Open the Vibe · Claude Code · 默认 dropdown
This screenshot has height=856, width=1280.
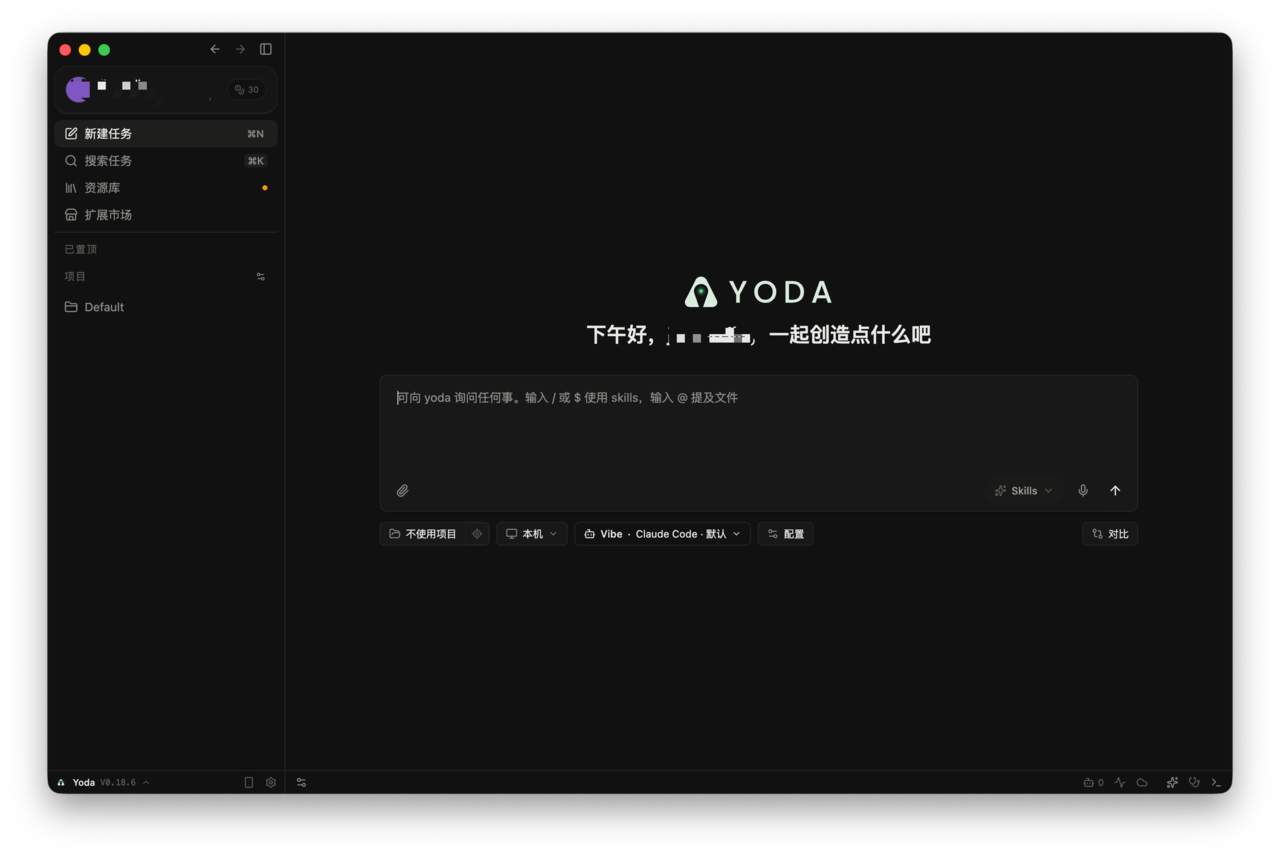point(662,534)
